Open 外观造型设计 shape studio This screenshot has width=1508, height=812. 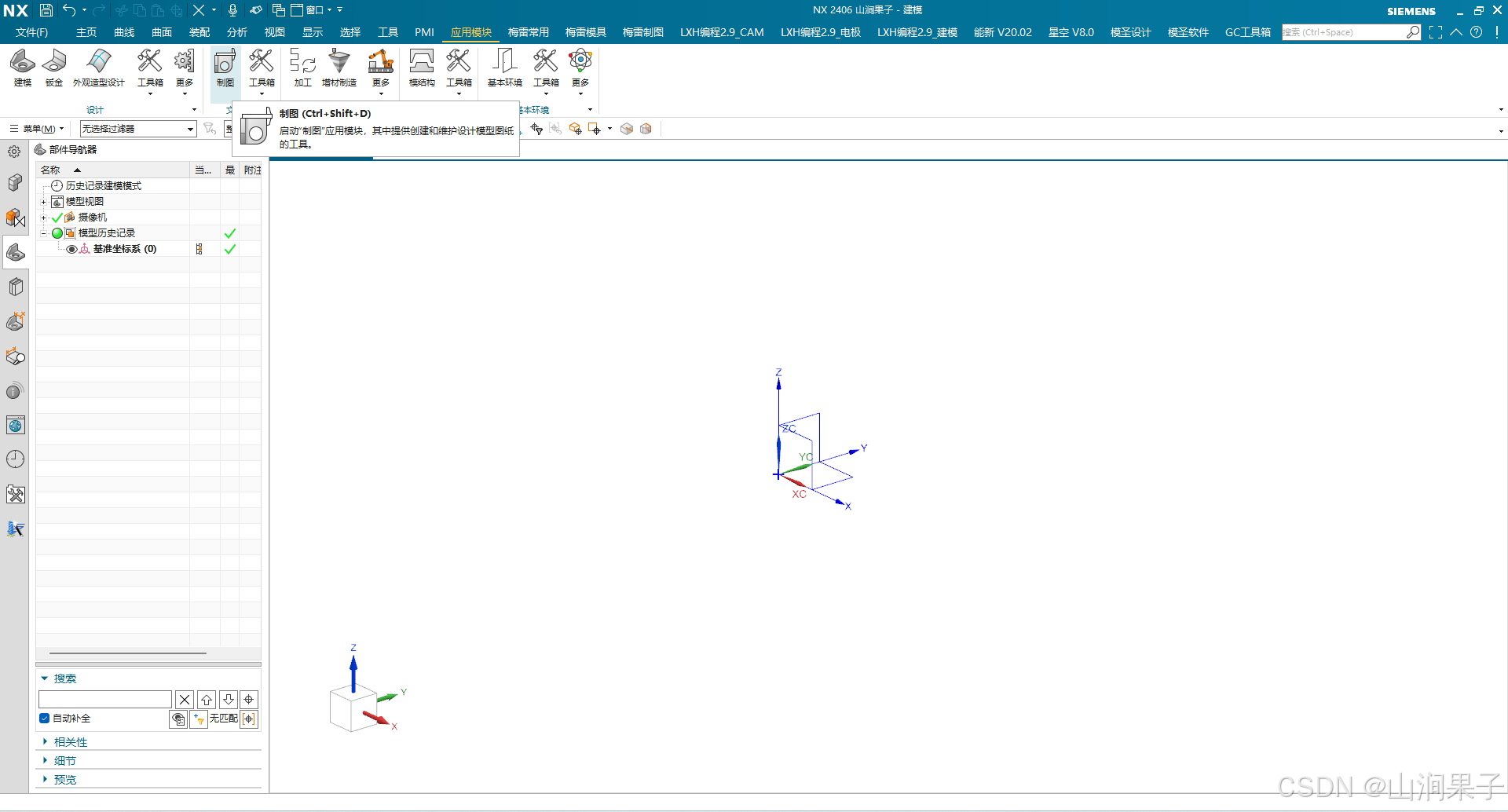(99, 68)
